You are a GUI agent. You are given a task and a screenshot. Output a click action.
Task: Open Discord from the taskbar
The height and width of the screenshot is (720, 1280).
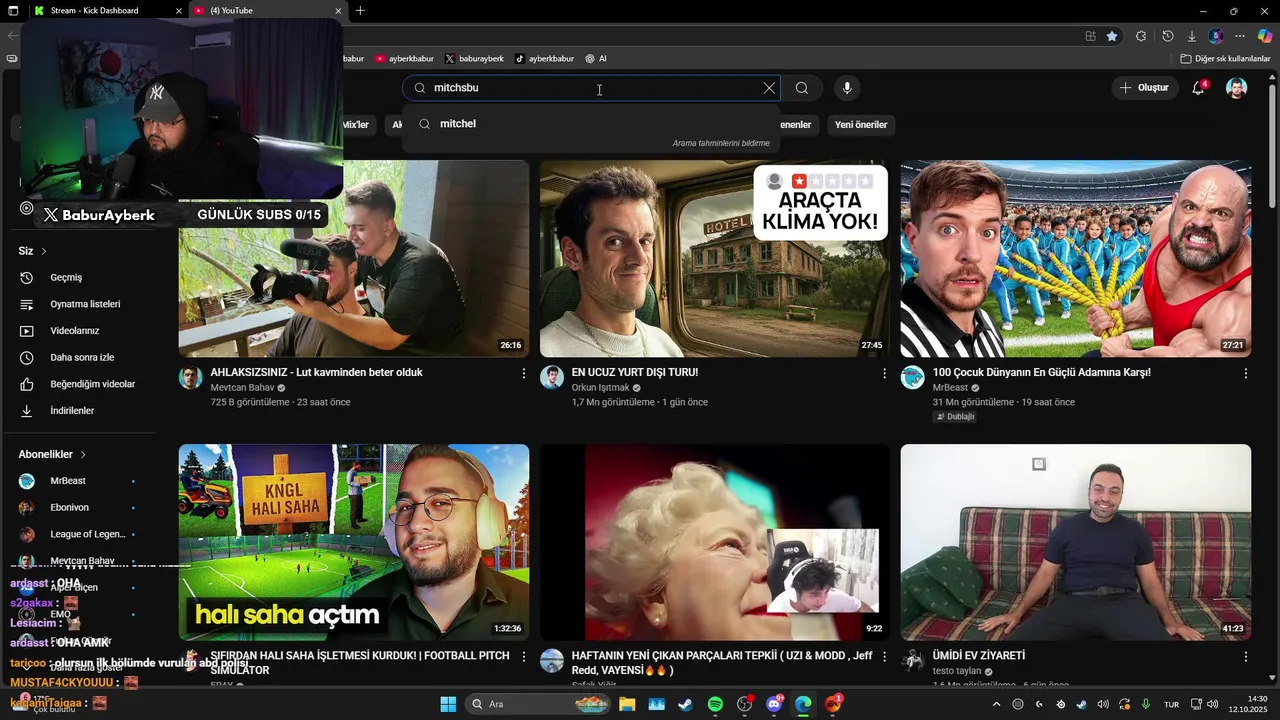(x=774, y=704)
